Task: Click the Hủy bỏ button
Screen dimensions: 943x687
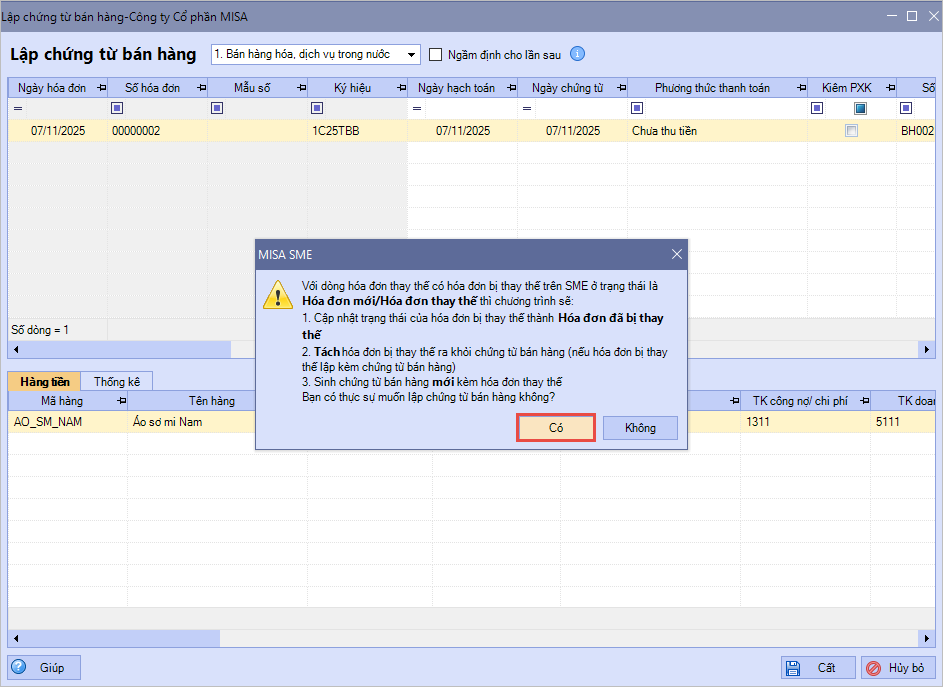Action: coord(898,668)
